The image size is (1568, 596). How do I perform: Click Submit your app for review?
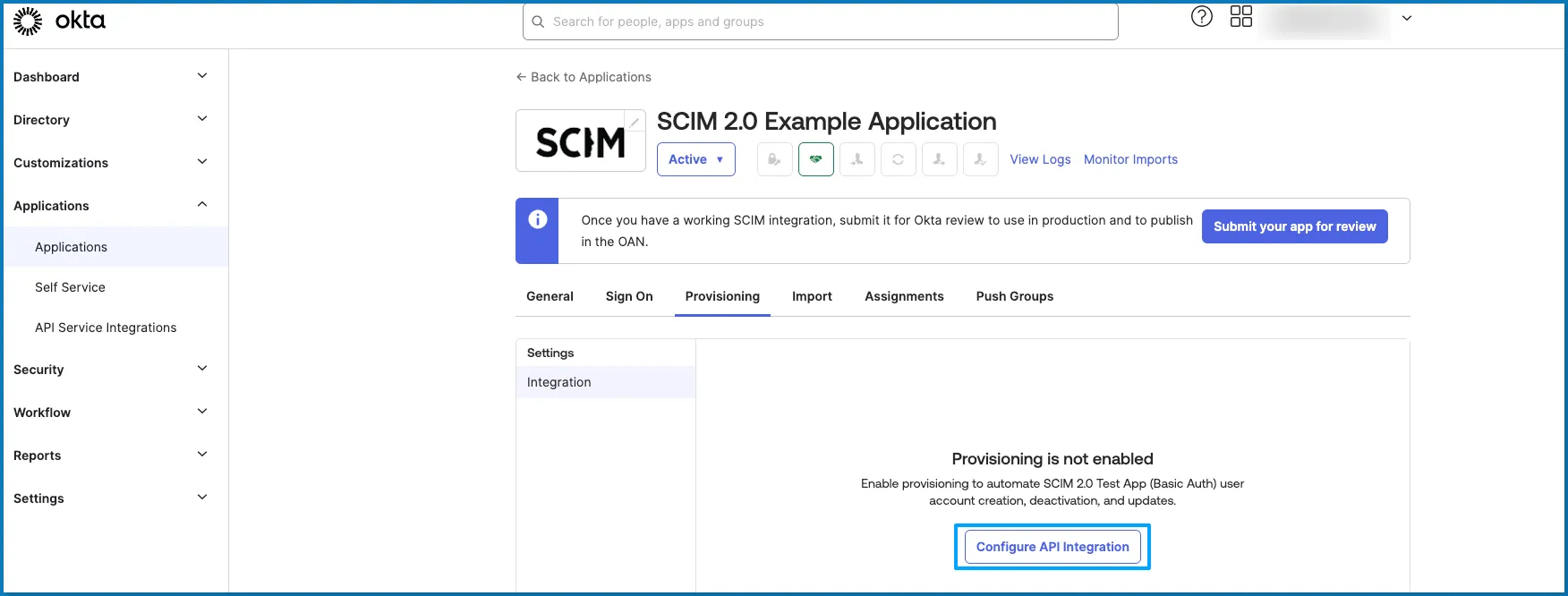click(x=1294, y=226)
